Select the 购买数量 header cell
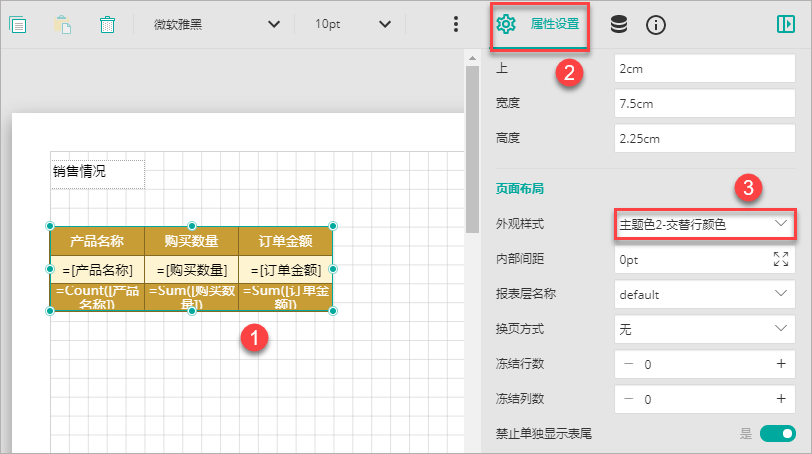This screenshot has height=454, width=812. (x=192, y=241)
